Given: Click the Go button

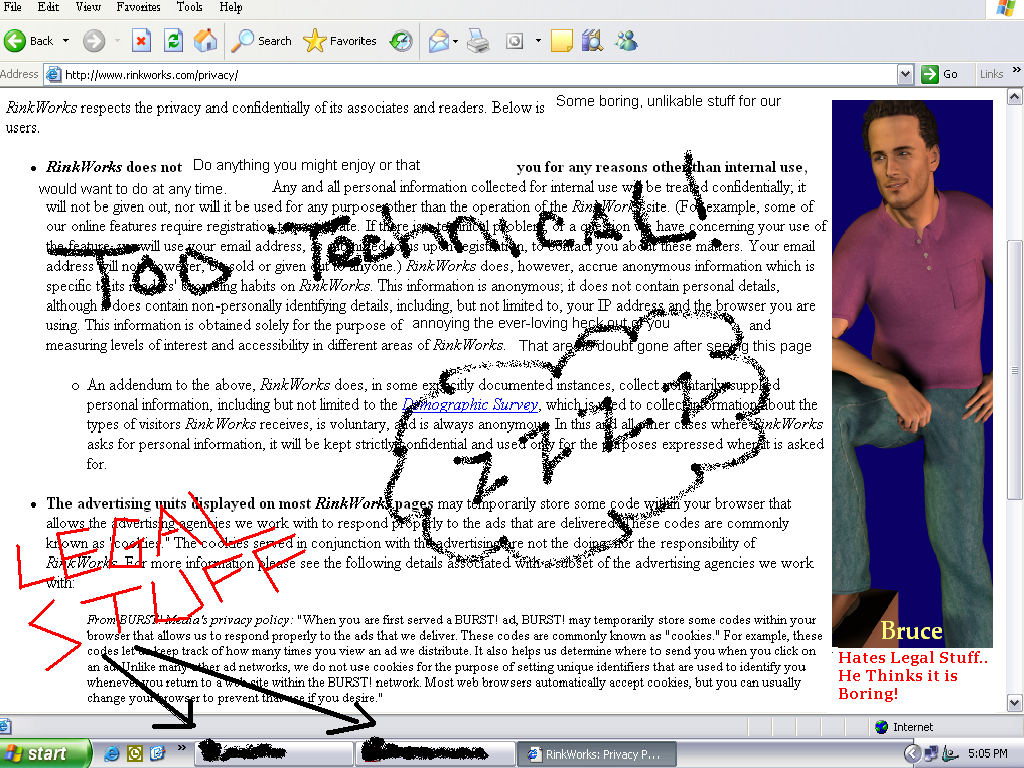Looking at the screenshot, I should pos(940,74).
